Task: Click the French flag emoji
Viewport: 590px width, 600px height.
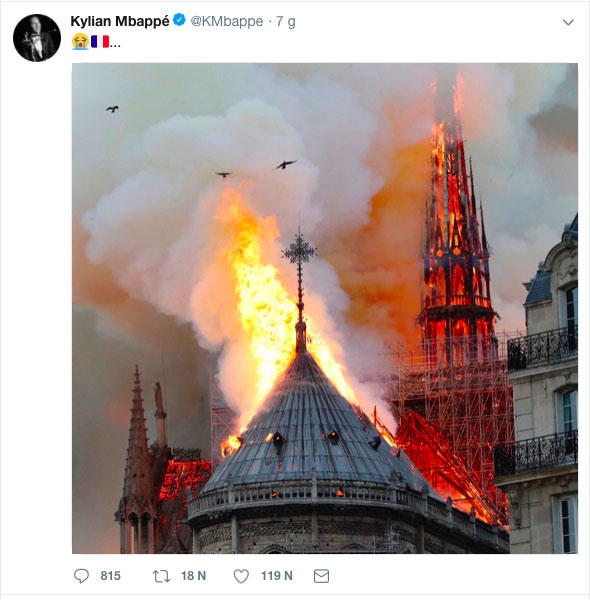Action: pyautogui.click(x=100, y=42)
